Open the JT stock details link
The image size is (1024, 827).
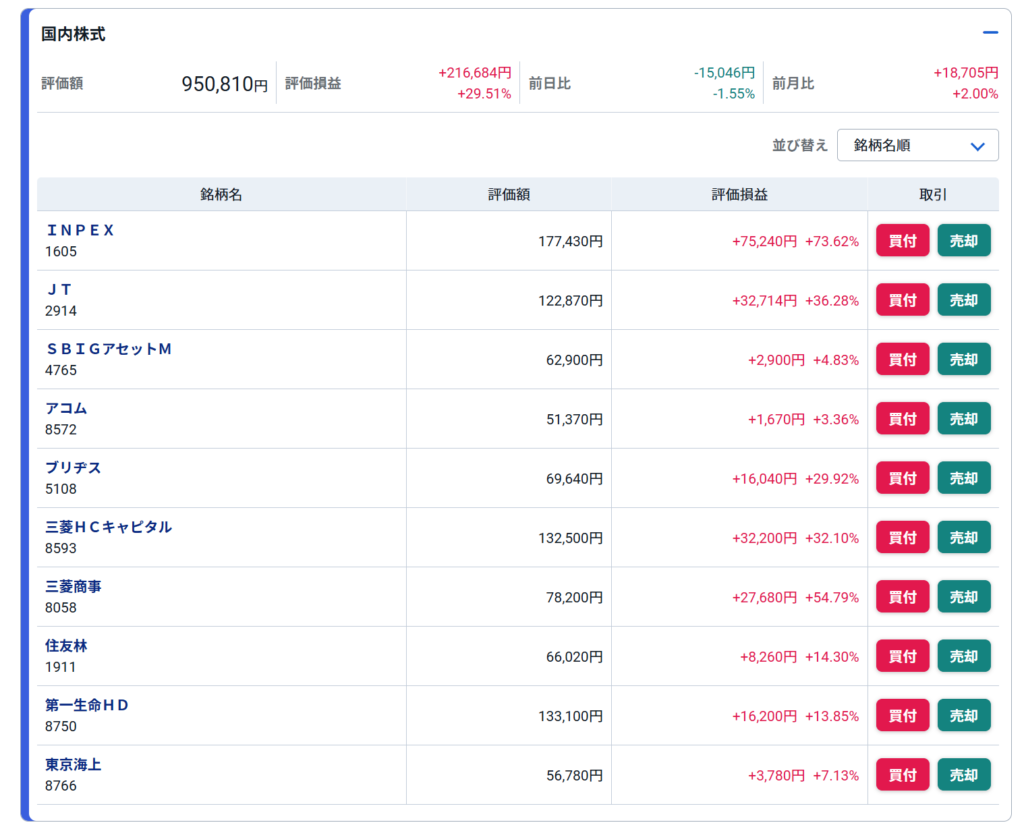59,290
